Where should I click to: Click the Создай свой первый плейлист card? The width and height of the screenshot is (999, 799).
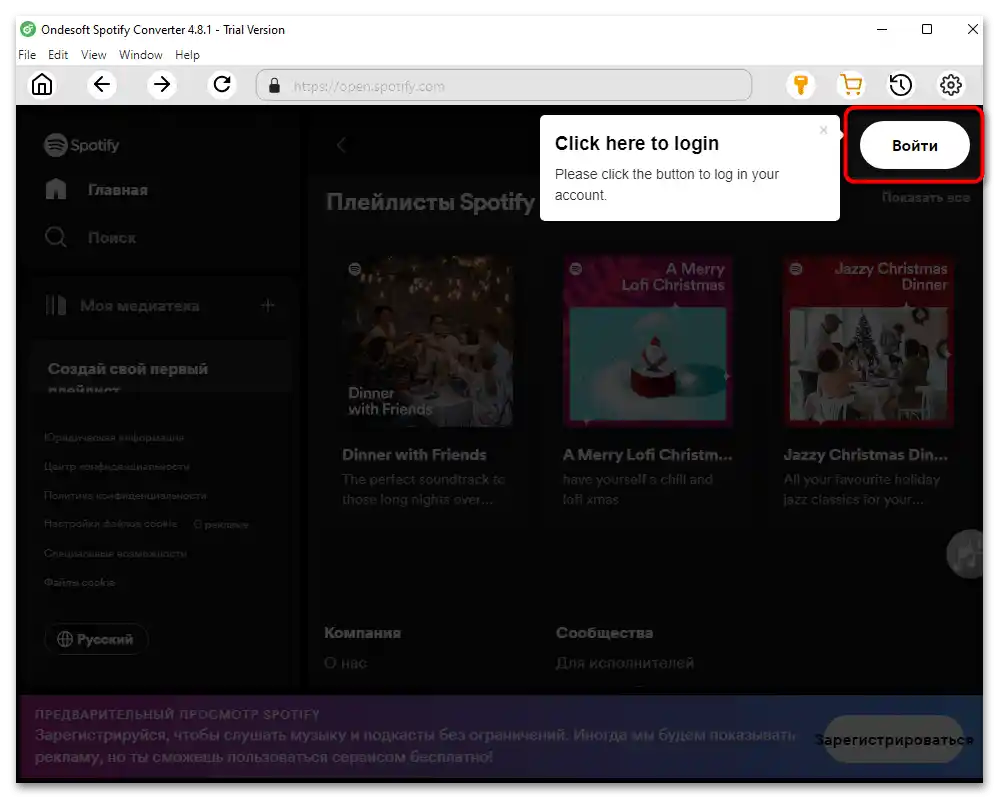161,366
